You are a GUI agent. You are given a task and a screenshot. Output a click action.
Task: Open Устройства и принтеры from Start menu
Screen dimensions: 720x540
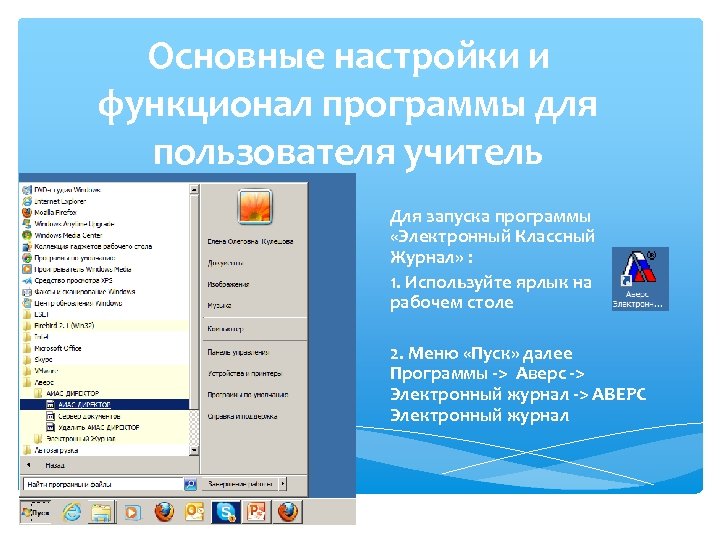point(244,373)
